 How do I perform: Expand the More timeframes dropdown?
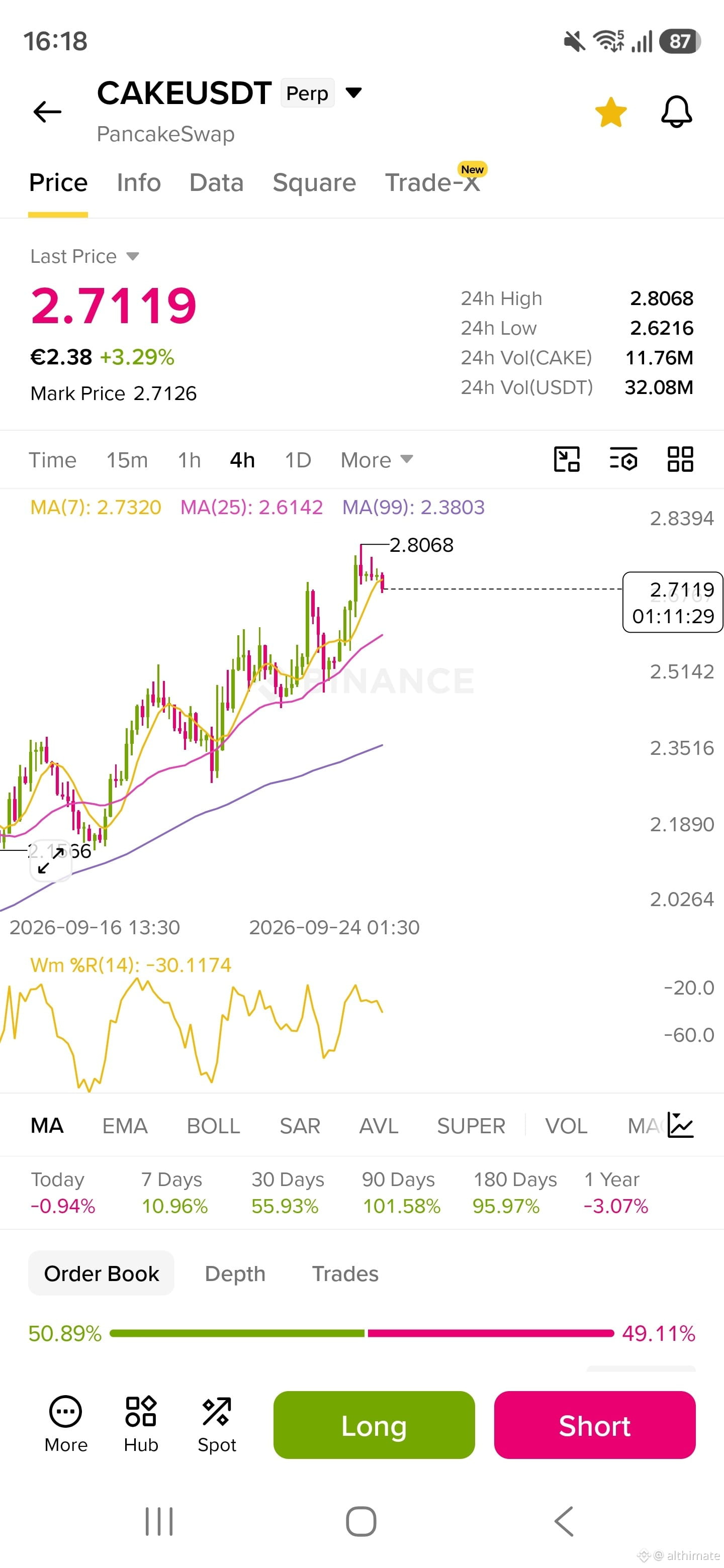(x=377, y=459)
